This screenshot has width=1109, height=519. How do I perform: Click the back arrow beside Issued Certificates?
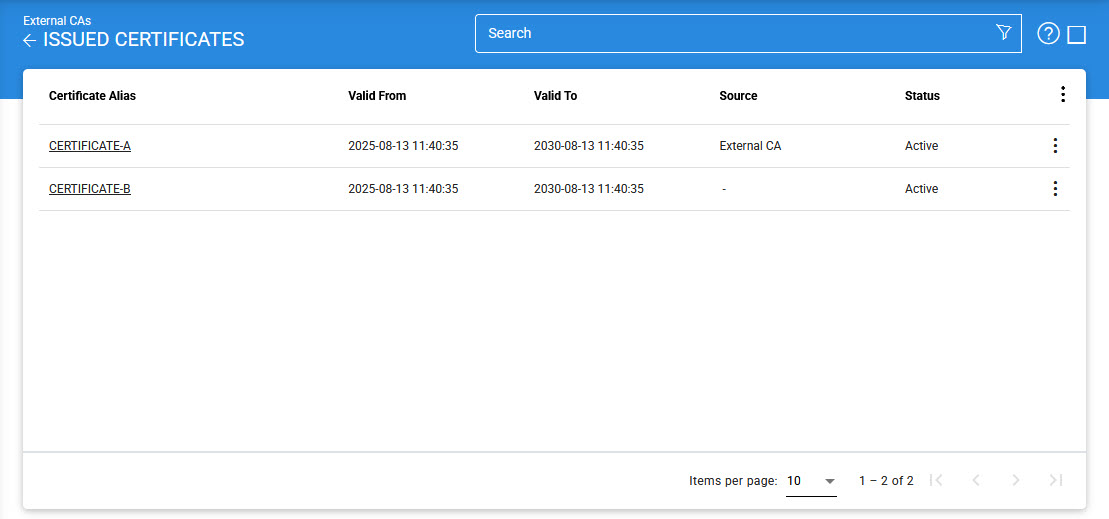point(30,41)
